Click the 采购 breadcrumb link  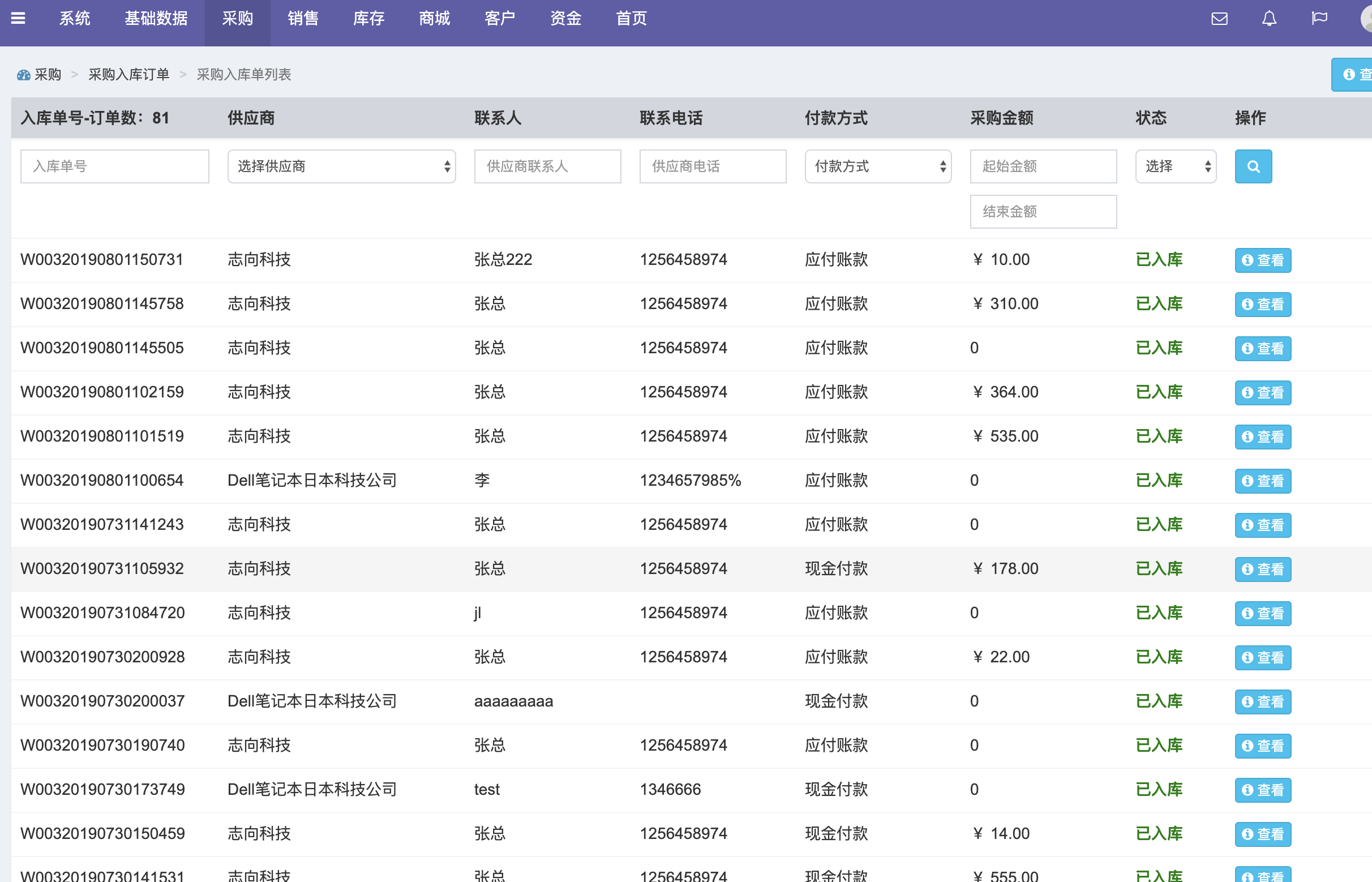click(x=48, y=75)
